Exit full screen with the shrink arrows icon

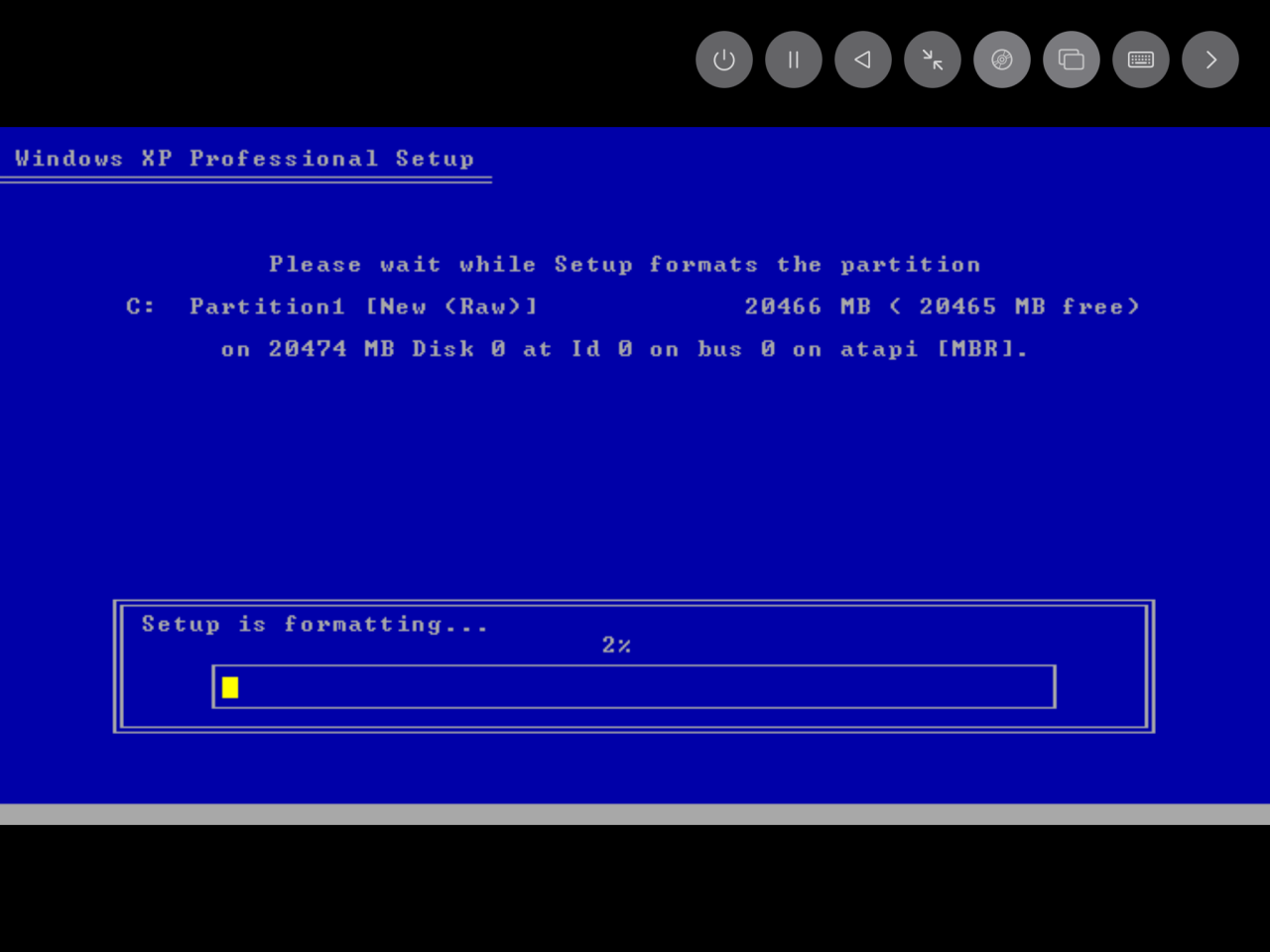(933, 59)
